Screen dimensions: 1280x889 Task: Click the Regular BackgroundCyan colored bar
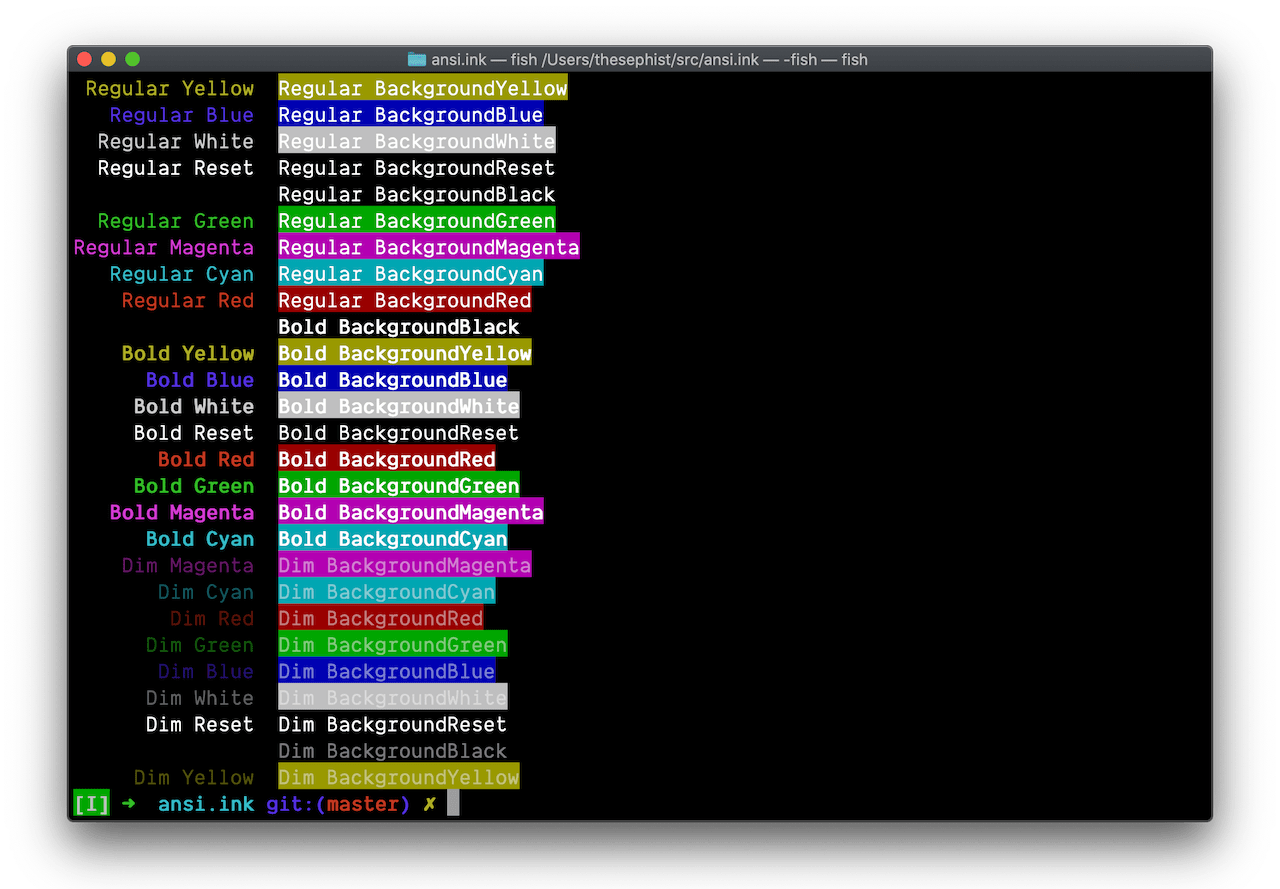point(410,273)
